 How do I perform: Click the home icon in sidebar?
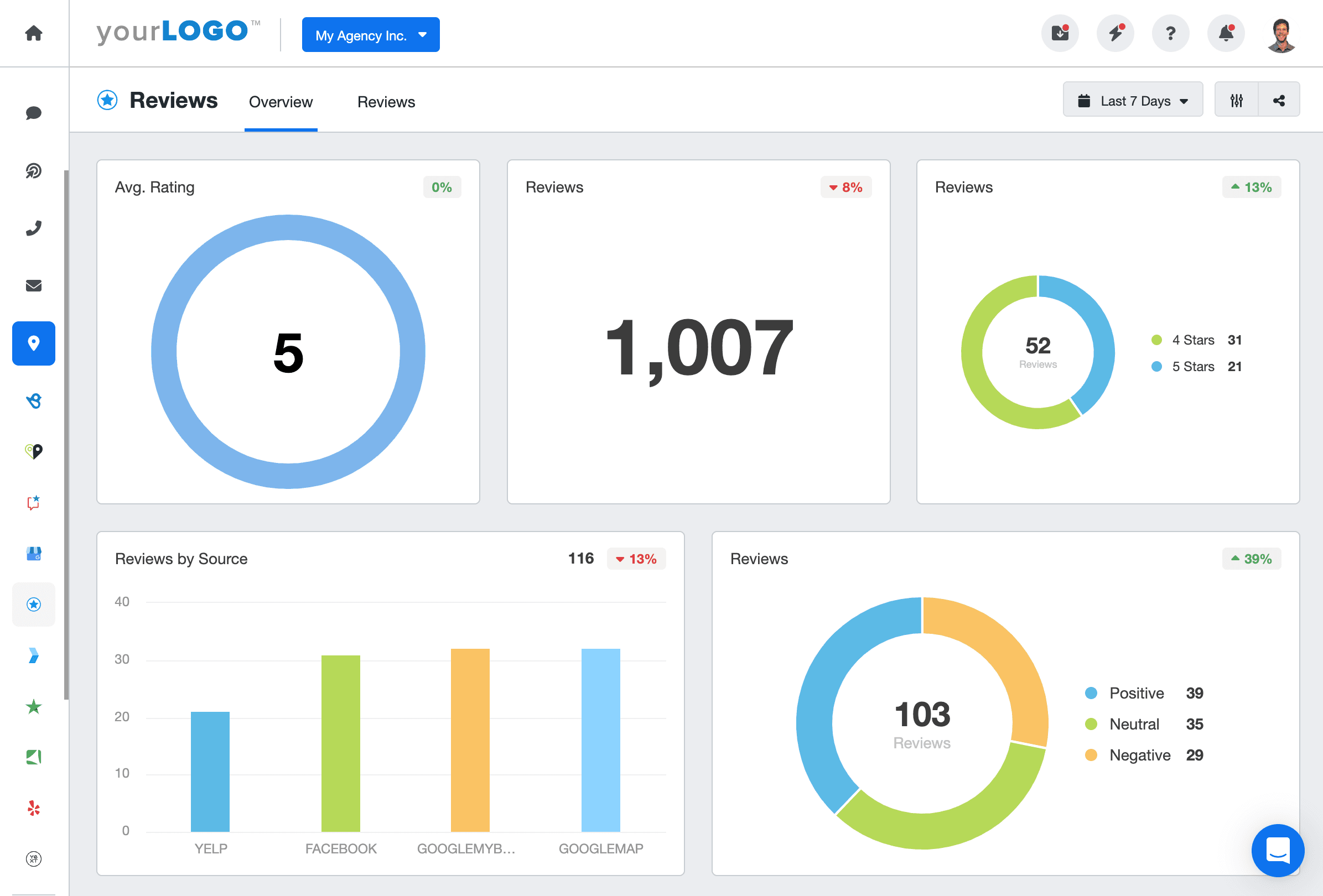(x=34, y=33)
